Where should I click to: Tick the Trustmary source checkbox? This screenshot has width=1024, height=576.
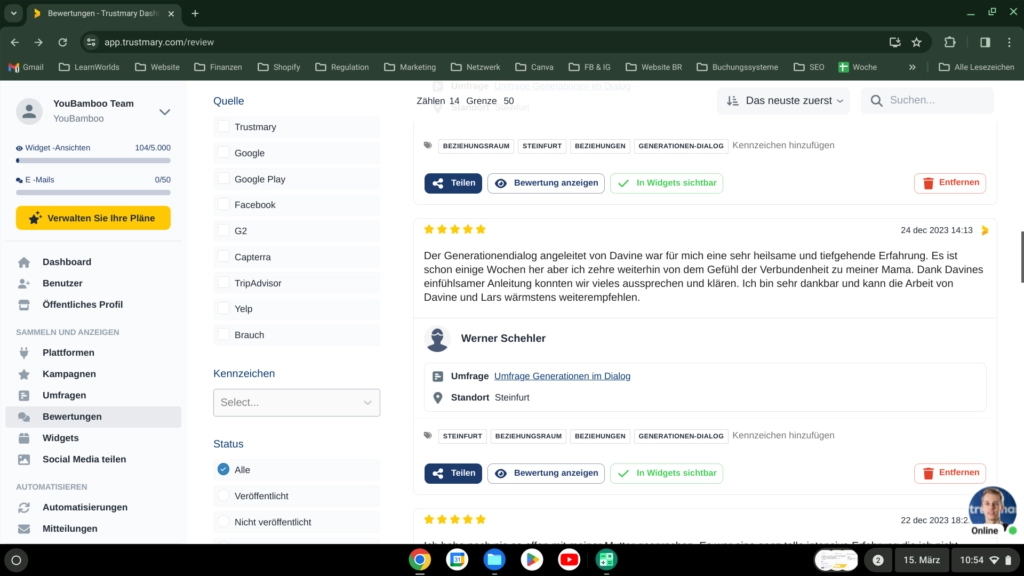223,127
